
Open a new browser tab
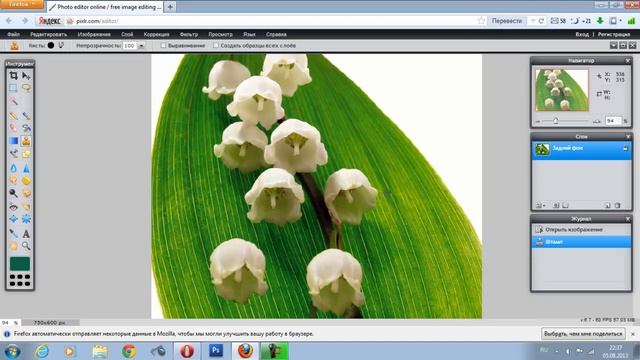point(170,7)
